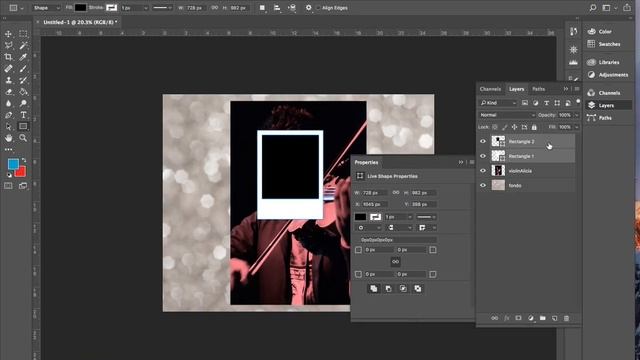Select the Hand tool
Viewport: 640px width, 360px height.
8,138
